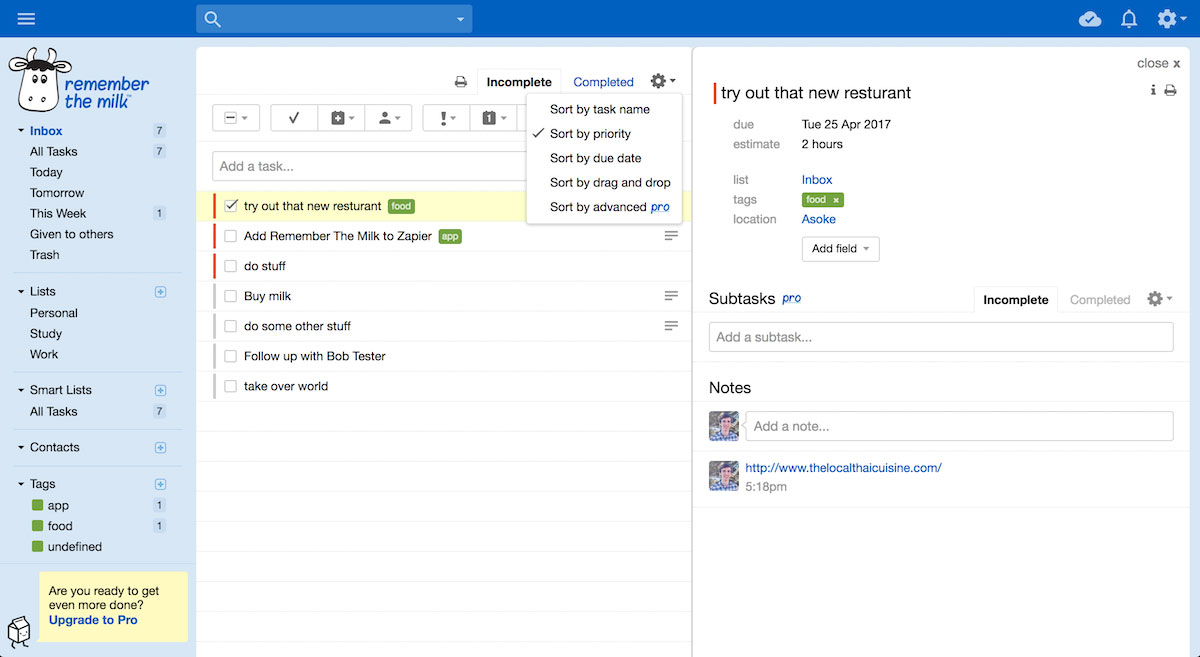The height and width of the screenshot is (657, 1200).
Task: Click the food tag on restaurant task row
Action: coord(401,206)
